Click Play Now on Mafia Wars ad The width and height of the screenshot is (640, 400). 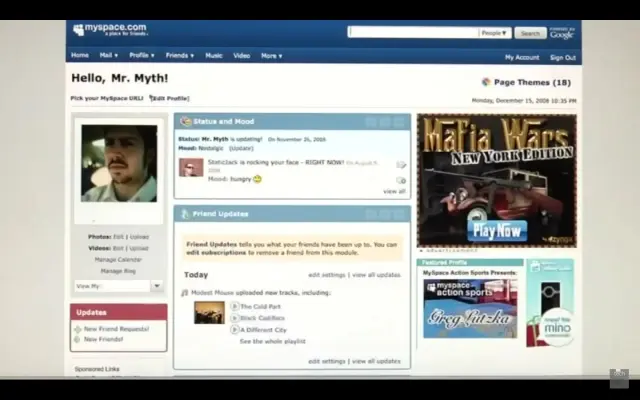(497, 229)
